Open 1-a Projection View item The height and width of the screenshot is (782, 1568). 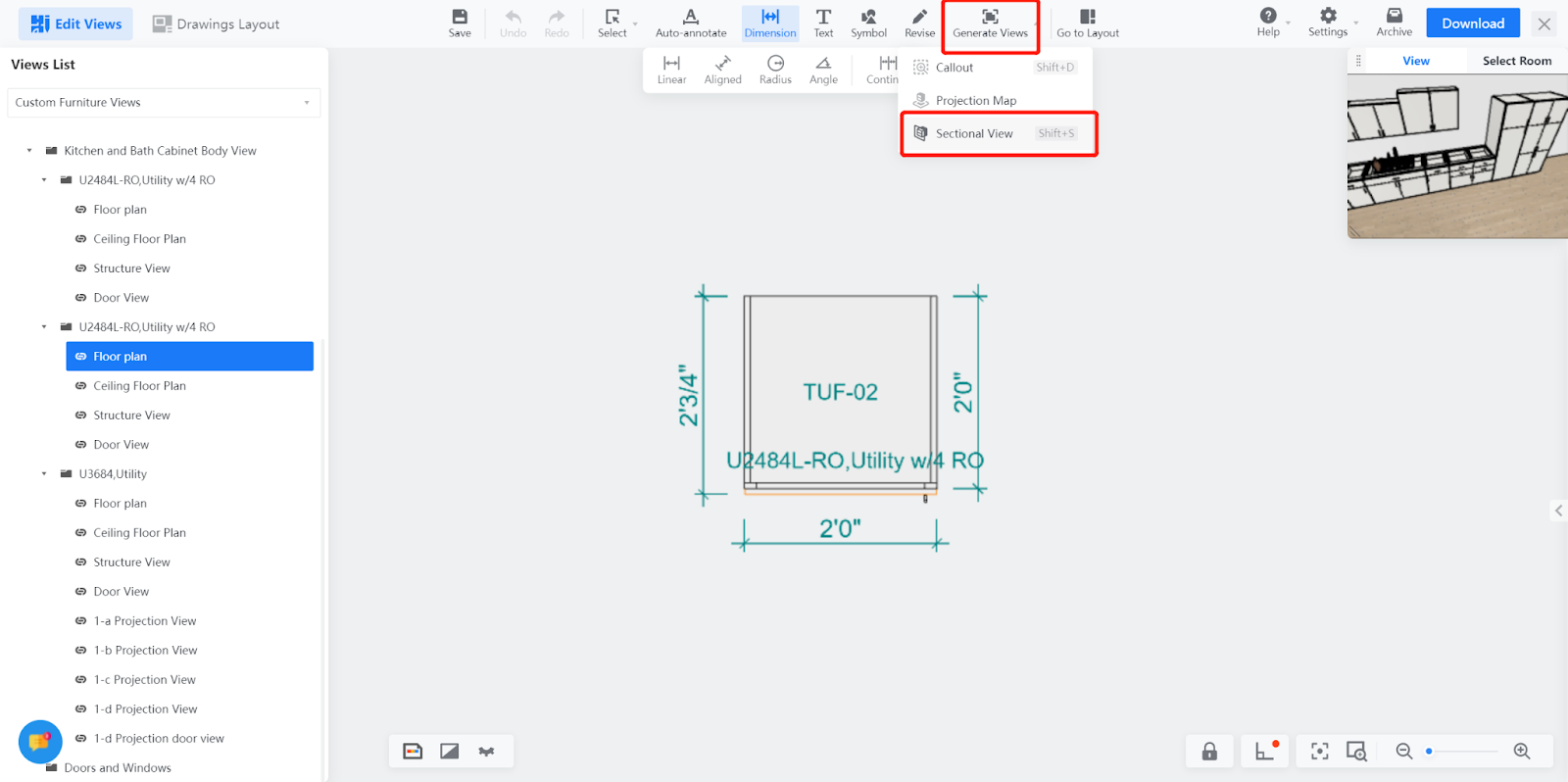[145, 621]
